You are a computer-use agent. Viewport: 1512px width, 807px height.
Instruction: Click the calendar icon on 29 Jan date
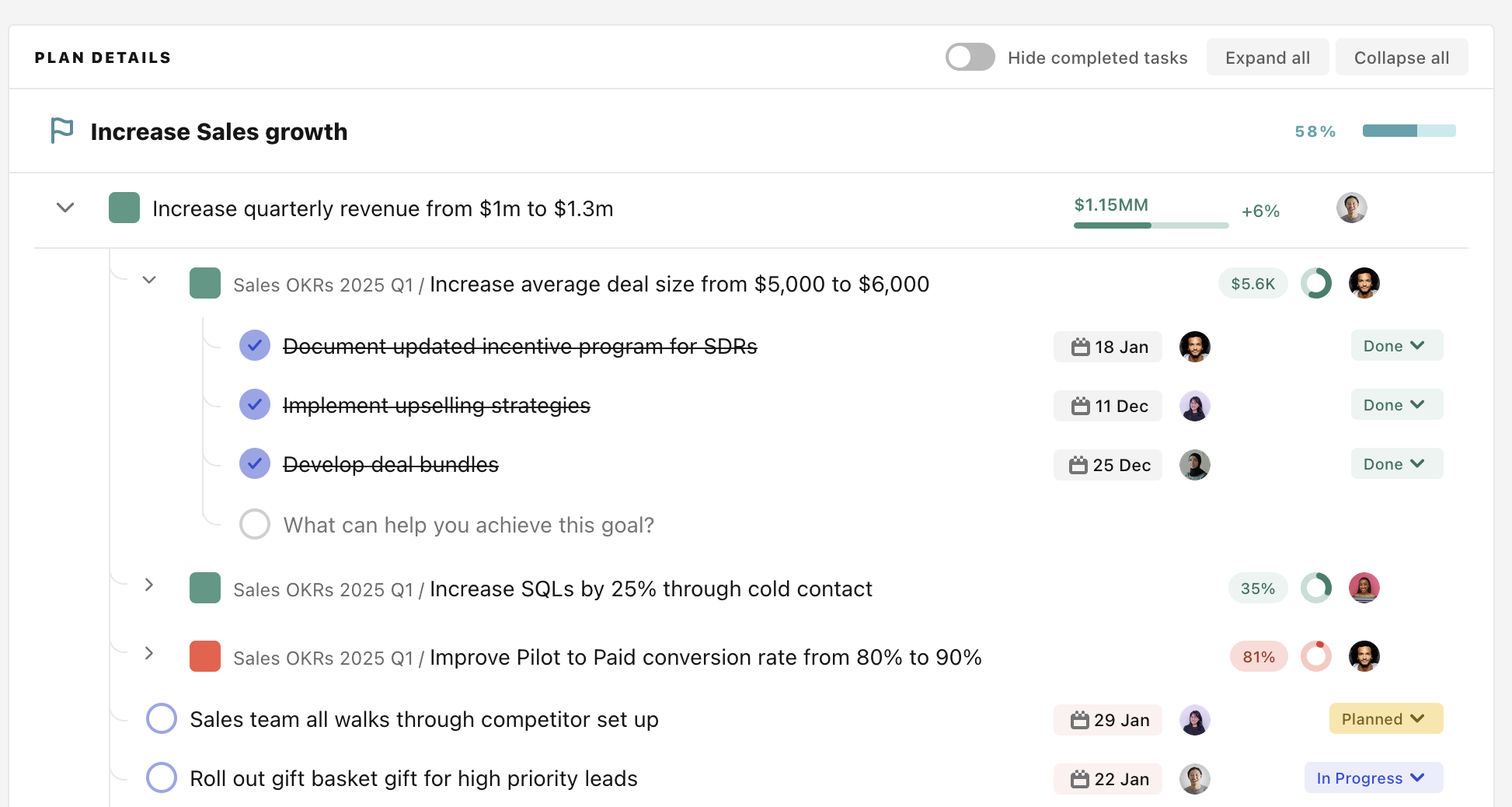[1079, 720]
